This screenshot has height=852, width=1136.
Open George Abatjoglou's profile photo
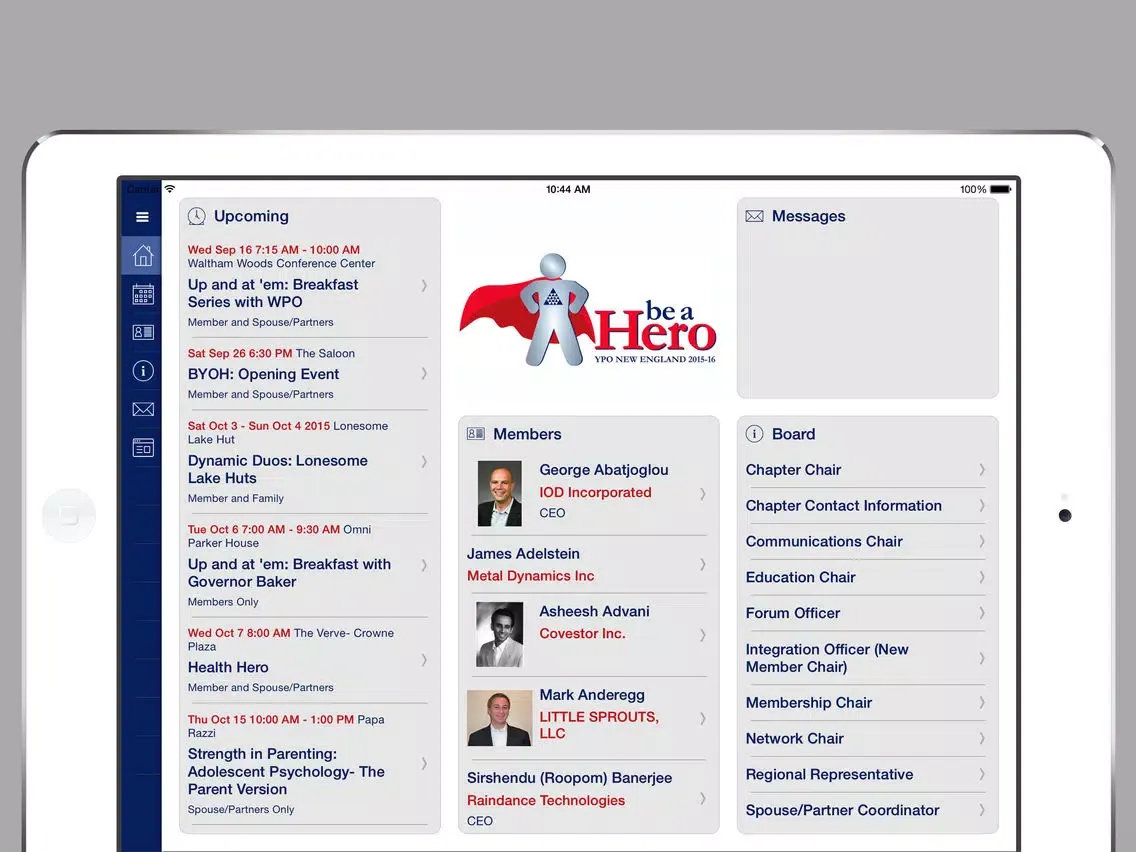(499, 493)
